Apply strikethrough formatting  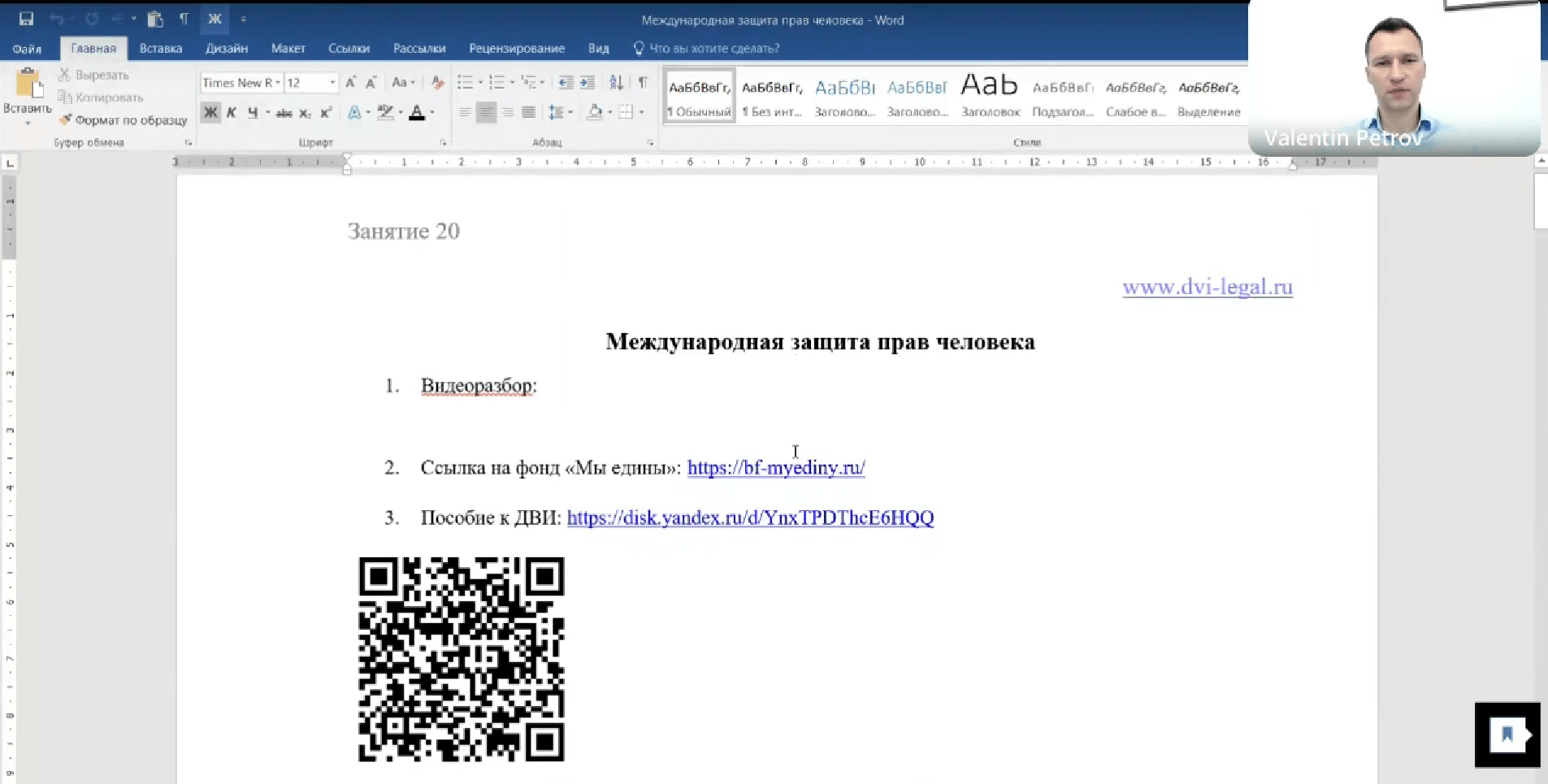pos(282,112)
